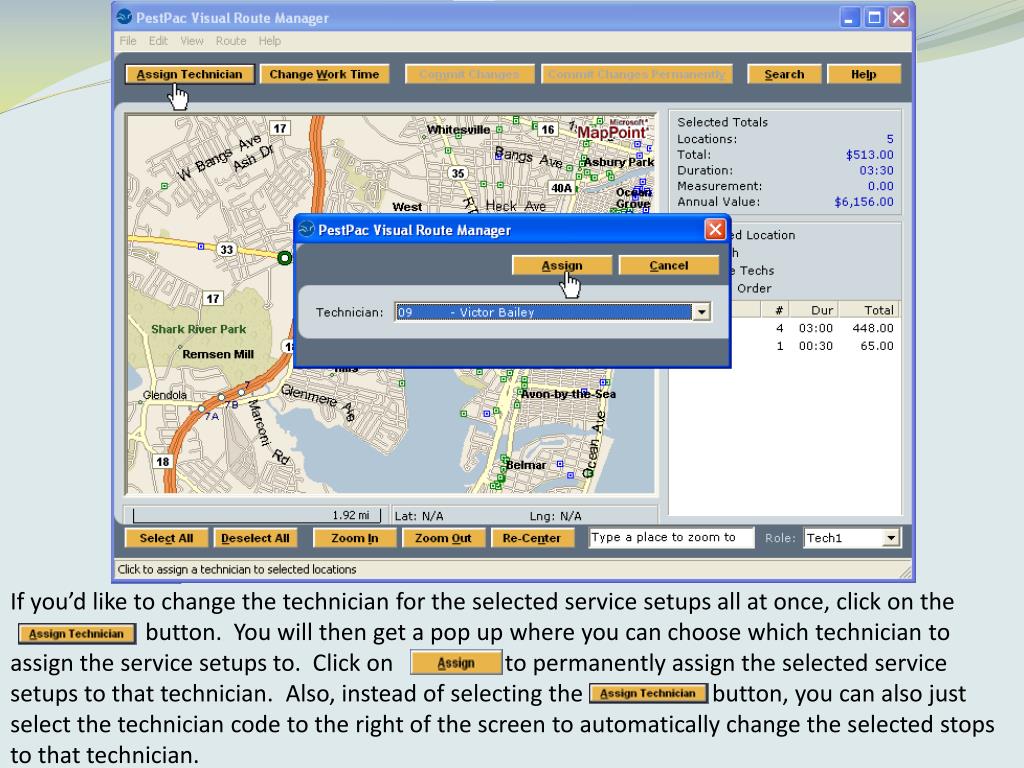Click the Measurement value 0.00

880,186
